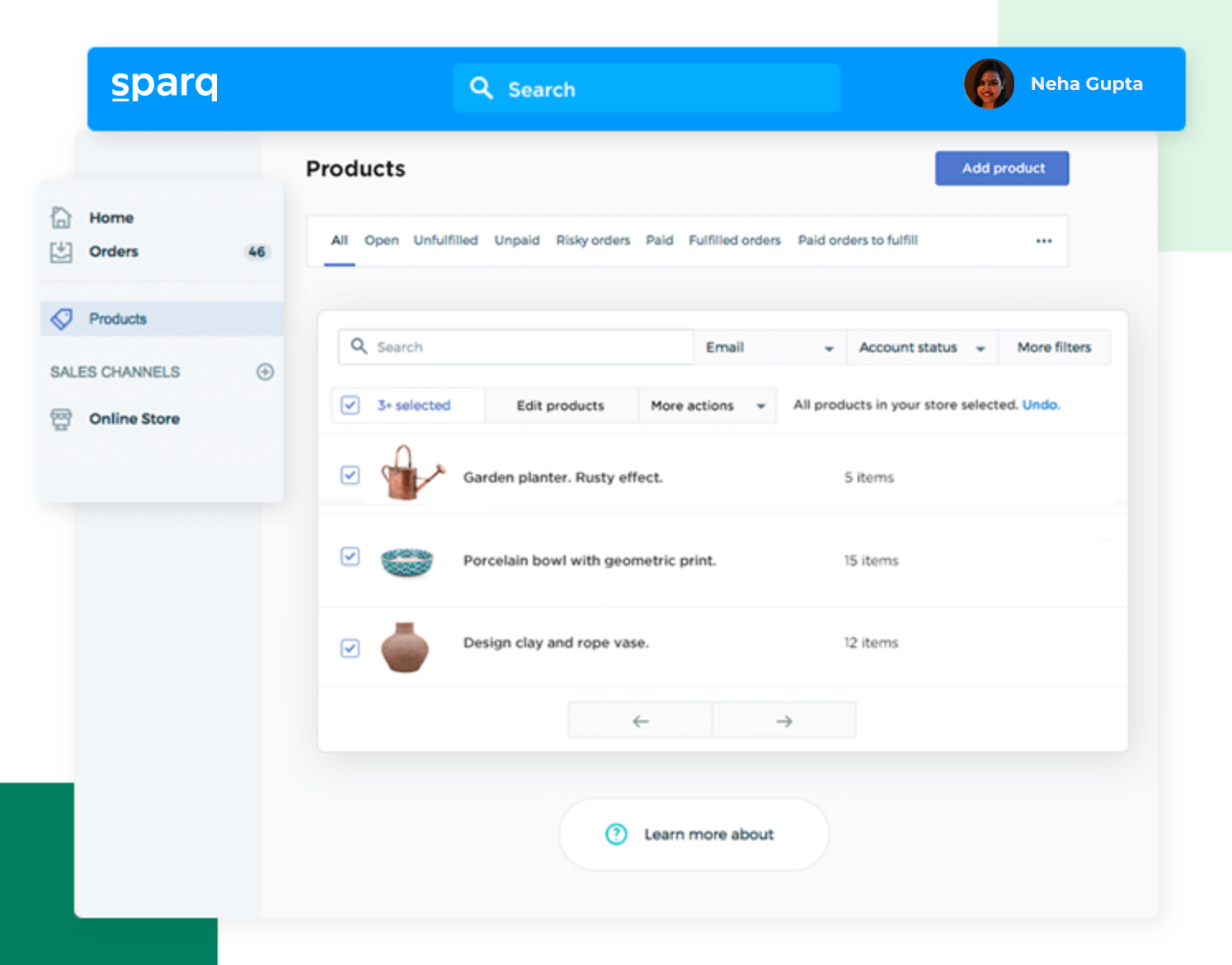Click the search magnifier in top bar
The width and height of the screenshot is (1232, 965).
[481, 87]
